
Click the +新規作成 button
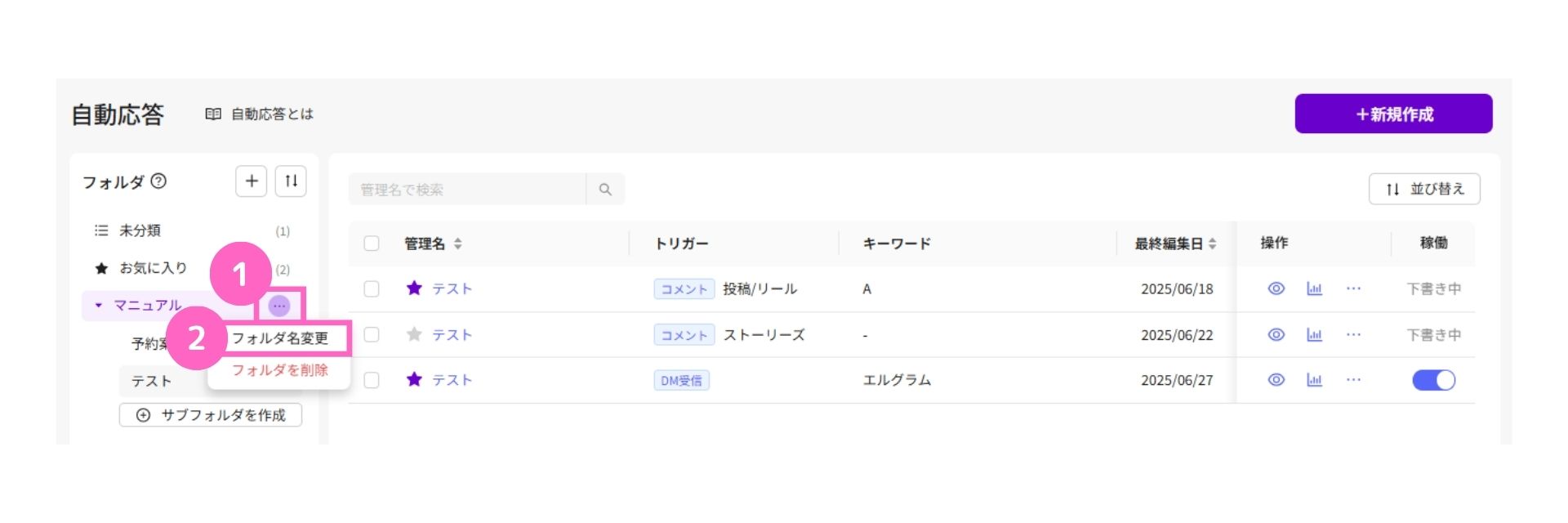click(1393, 114)
